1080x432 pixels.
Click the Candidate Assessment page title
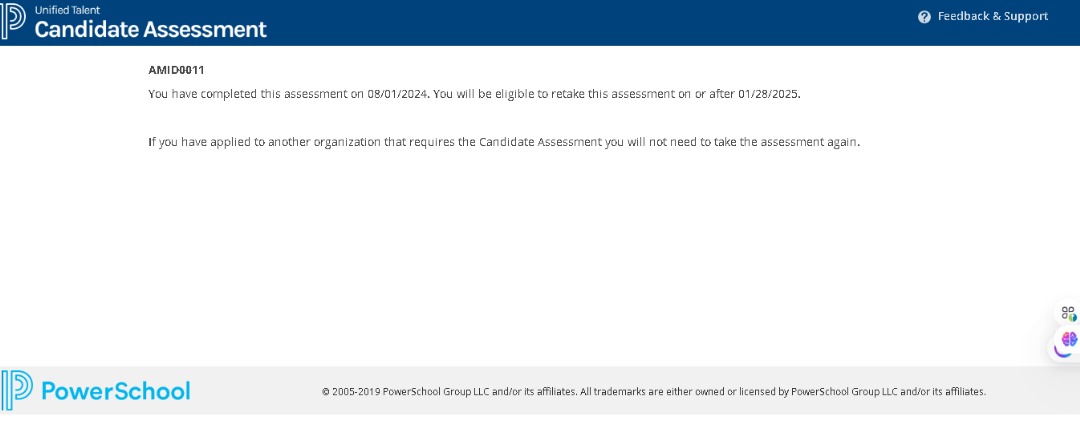tap(151, 29)
